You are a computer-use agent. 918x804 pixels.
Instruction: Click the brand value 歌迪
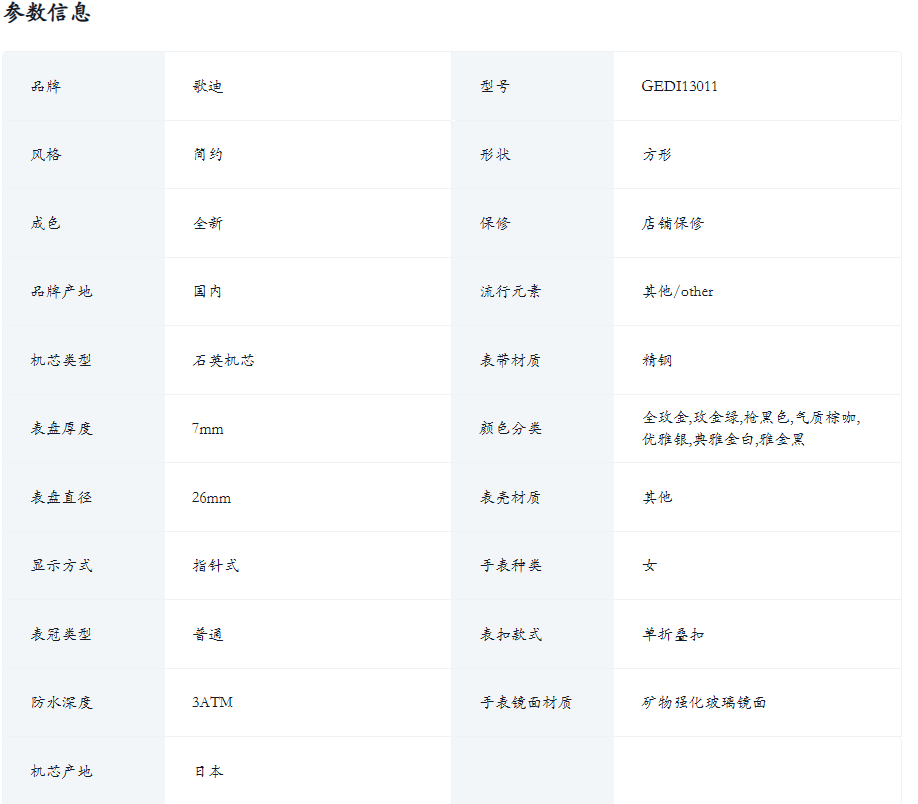pyautogui.click(x=208, y=87)
